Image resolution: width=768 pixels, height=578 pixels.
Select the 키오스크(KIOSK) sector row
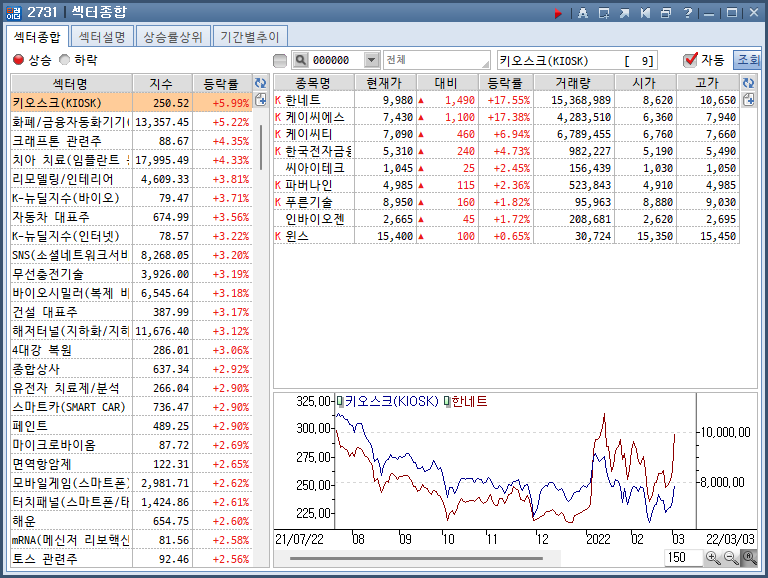point(131,103)
